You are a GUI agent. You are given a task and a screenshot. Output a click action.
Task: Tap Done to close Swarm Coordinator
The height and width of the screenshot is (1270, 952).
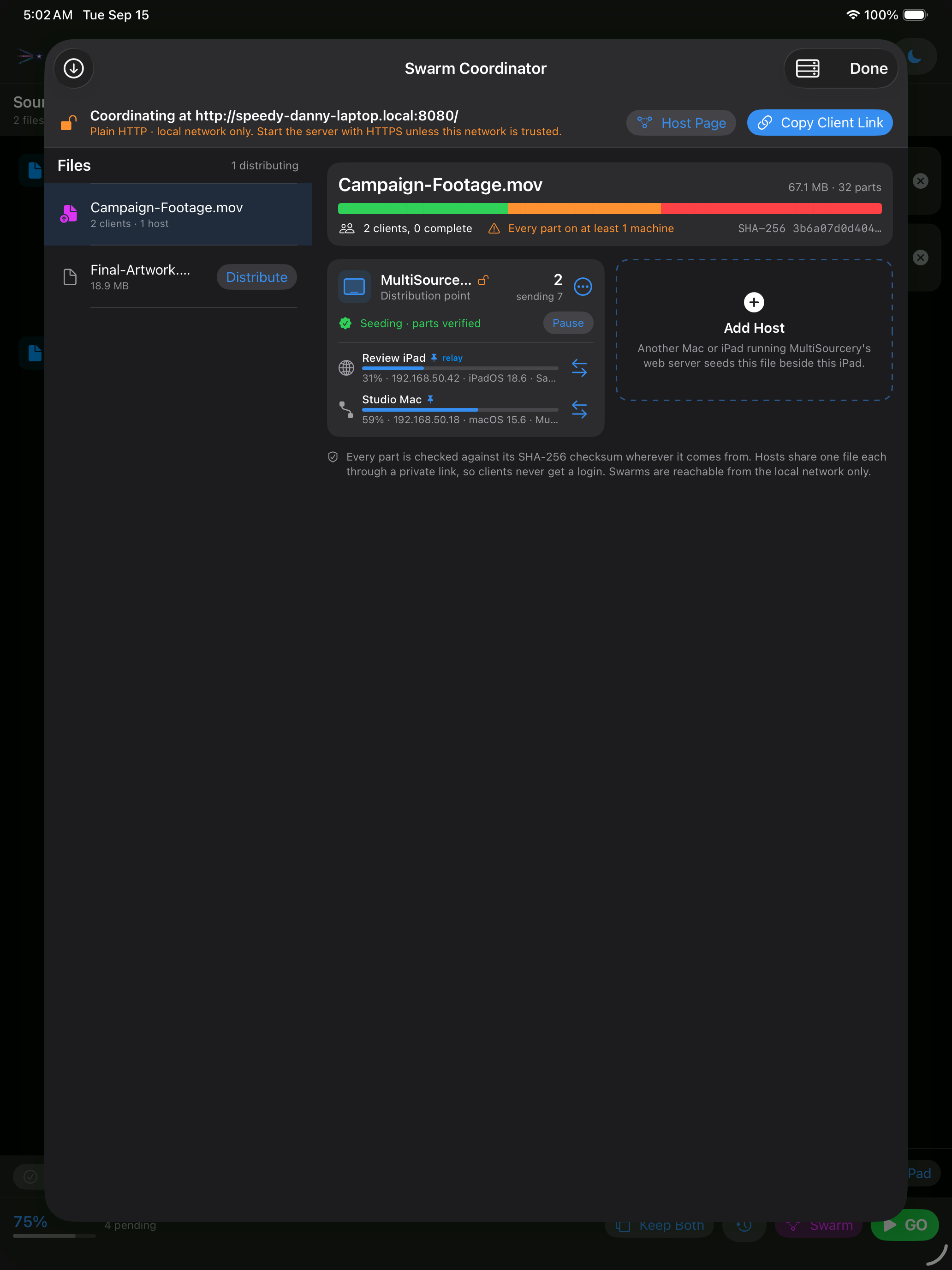click(x=868, y=68)
